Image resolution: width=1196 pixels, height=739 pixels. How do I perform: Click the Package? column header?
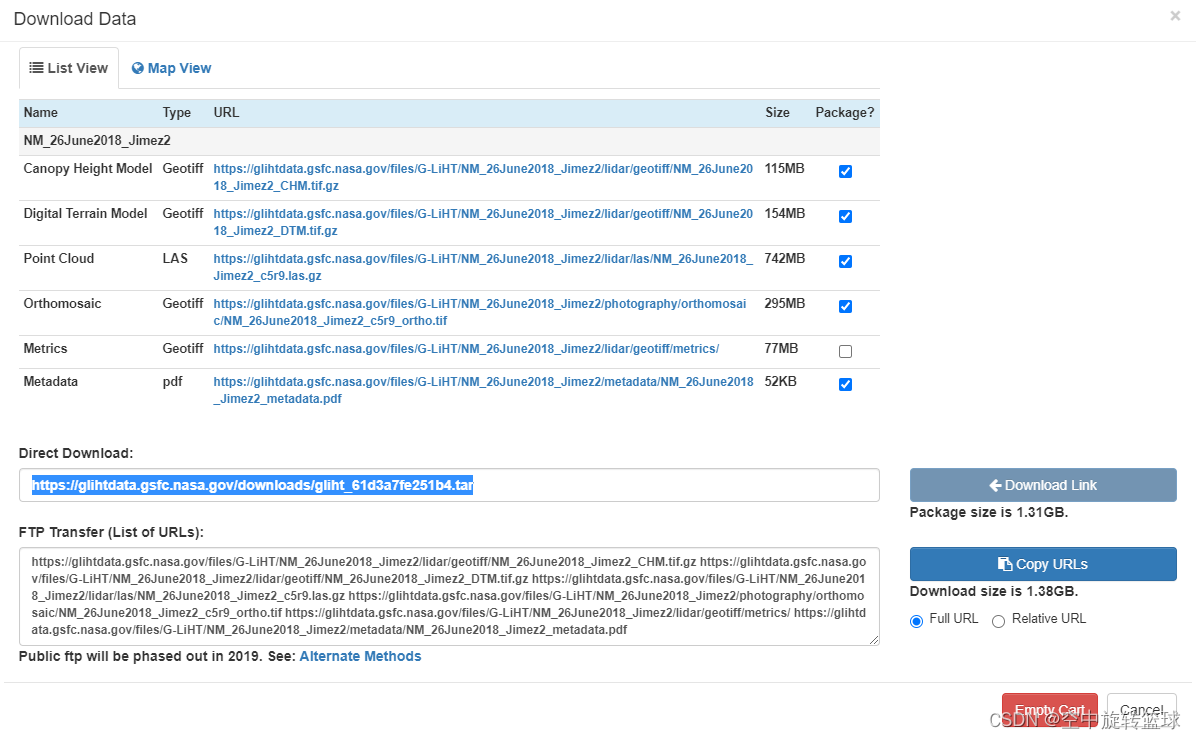coord(845,113)
